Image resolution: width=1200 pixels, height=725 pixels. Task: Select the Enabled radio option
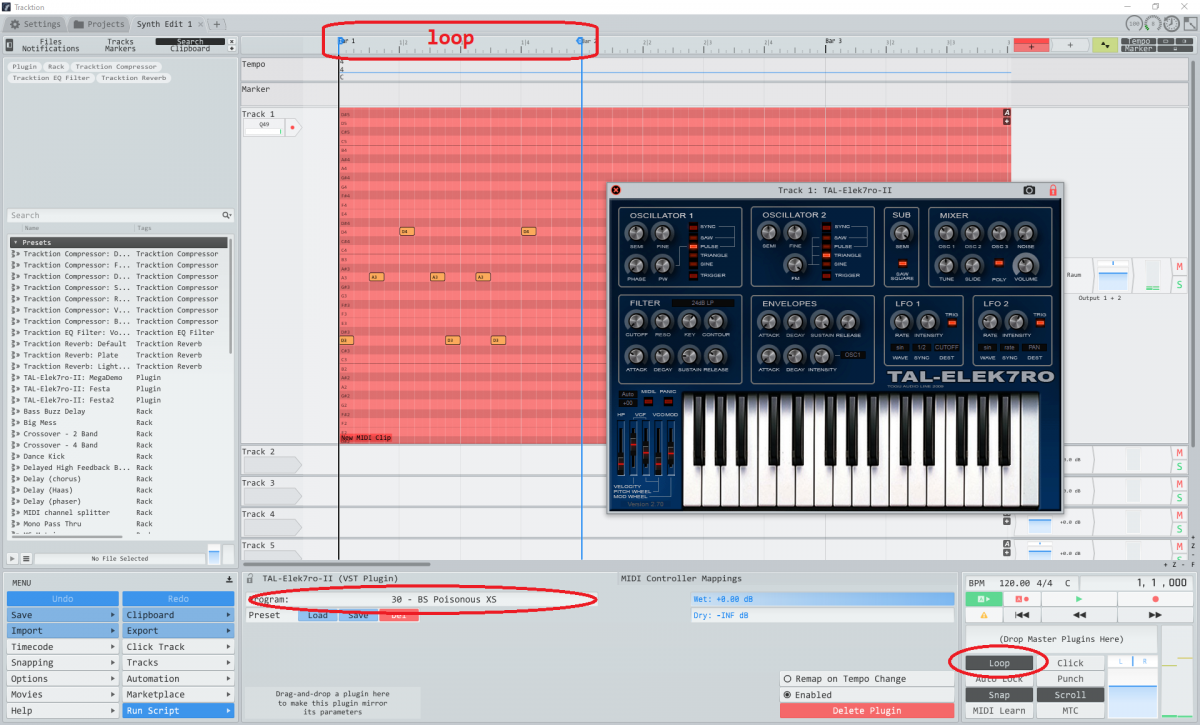click(869, 695)
